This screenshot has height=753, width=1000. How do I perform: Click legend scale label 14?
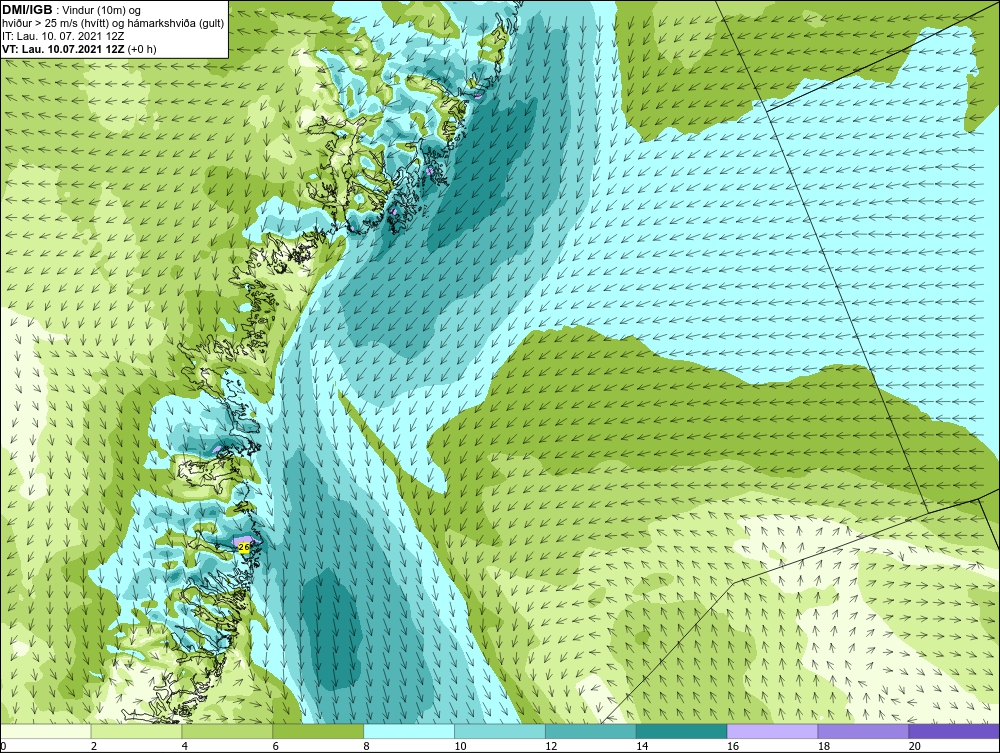pos(642,746)
